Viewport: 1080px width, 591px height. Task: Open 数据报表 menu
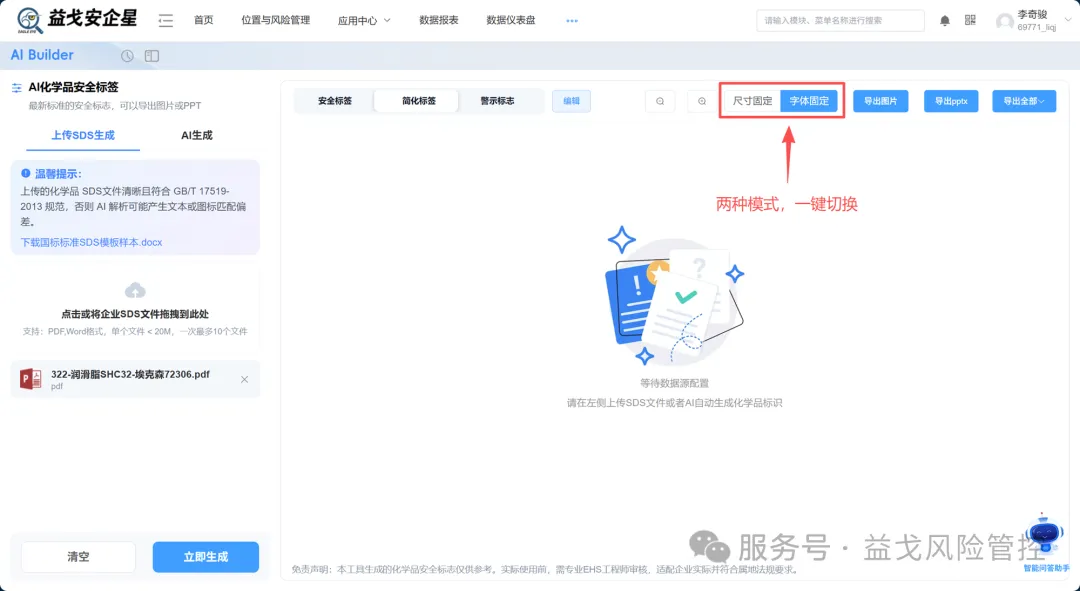[439, 21]
